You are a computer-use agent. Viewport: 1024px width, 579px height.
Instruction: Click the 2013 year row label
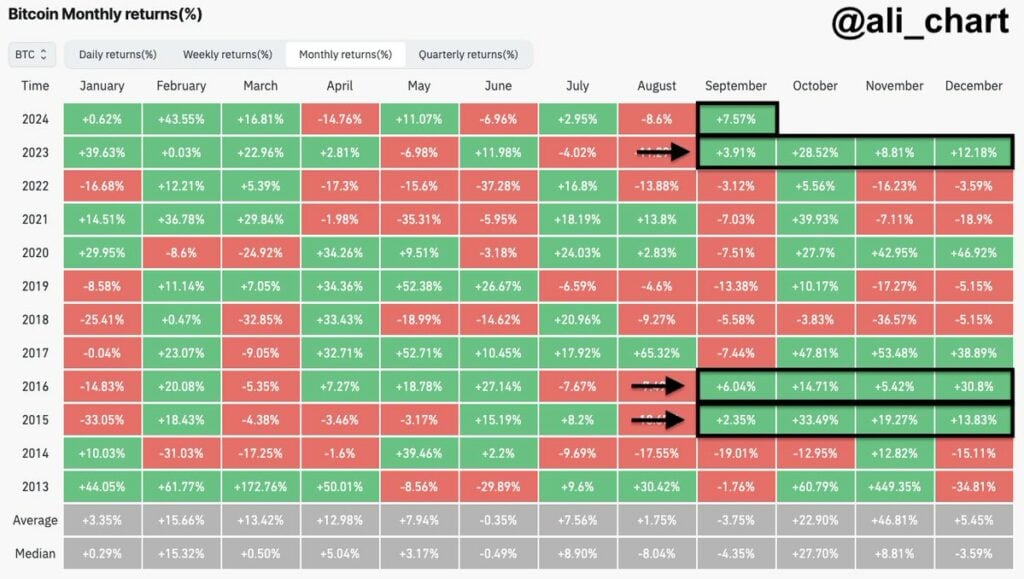(x=35, y=486)
